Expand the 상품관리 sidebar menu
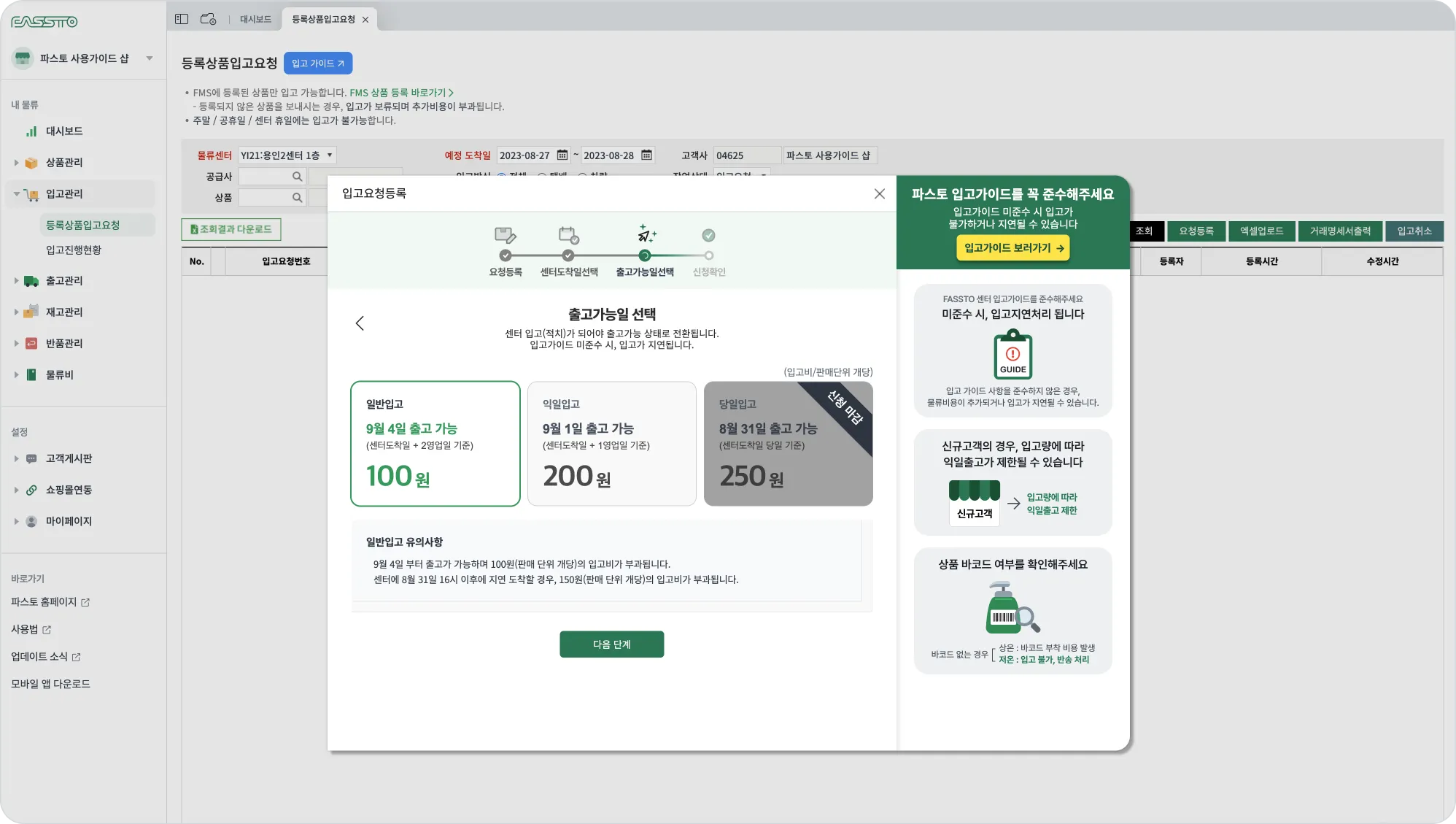Screen dimensions: 1456x824 64,163
